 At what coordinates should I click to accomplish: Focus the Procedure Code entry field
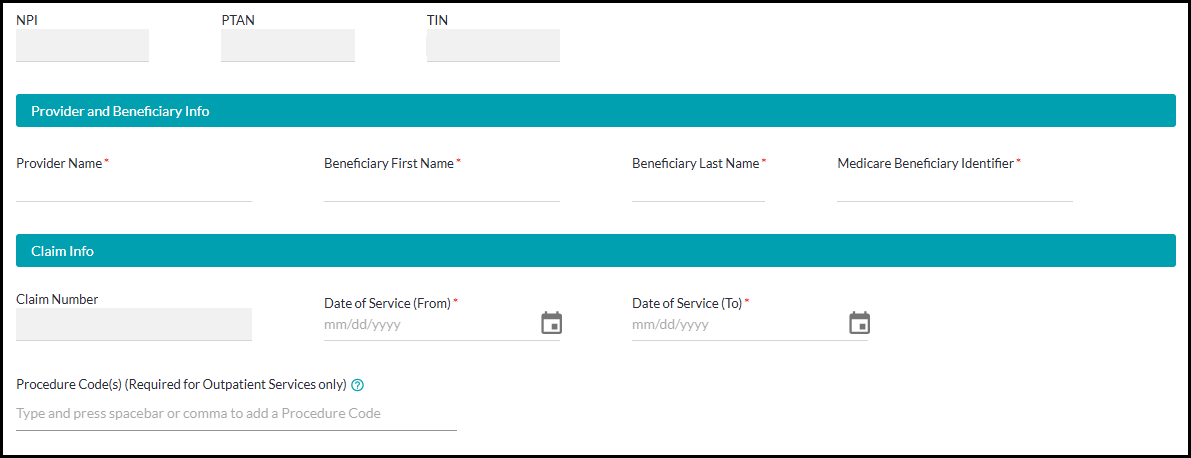click(236, 414)
